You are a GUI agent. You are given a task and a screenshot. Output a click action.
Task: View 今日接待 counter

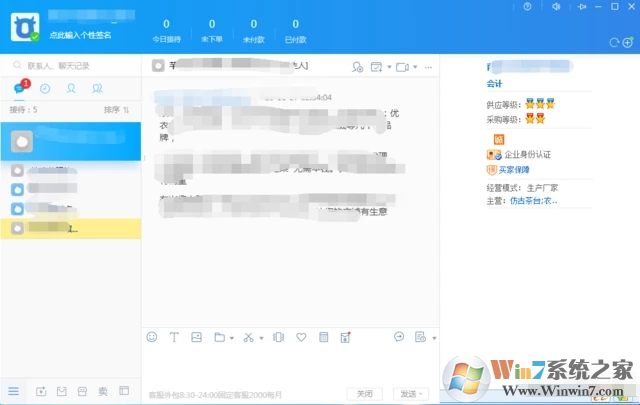click(167, 31)
